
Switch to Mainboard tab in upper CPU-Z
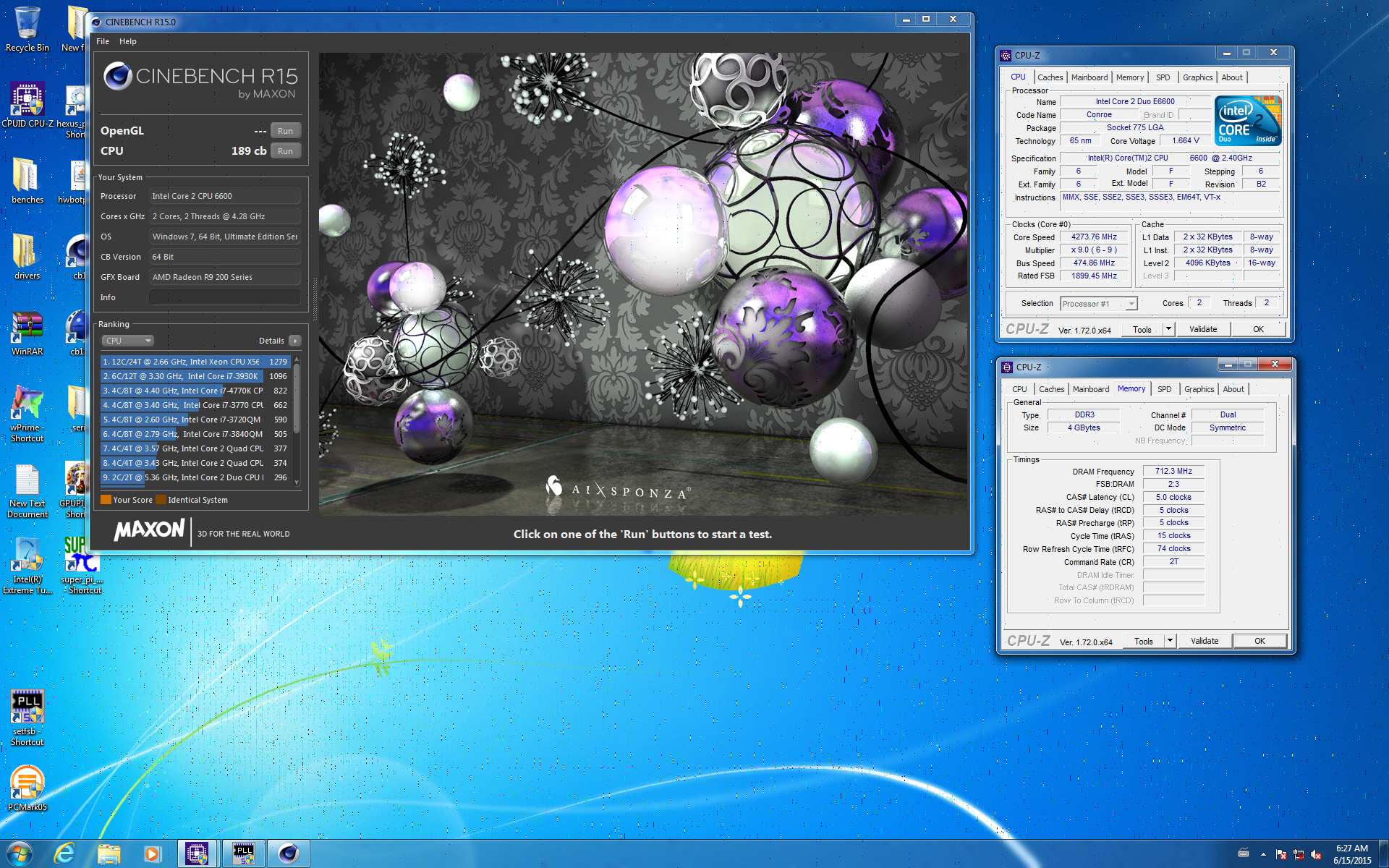(1089, 77)
